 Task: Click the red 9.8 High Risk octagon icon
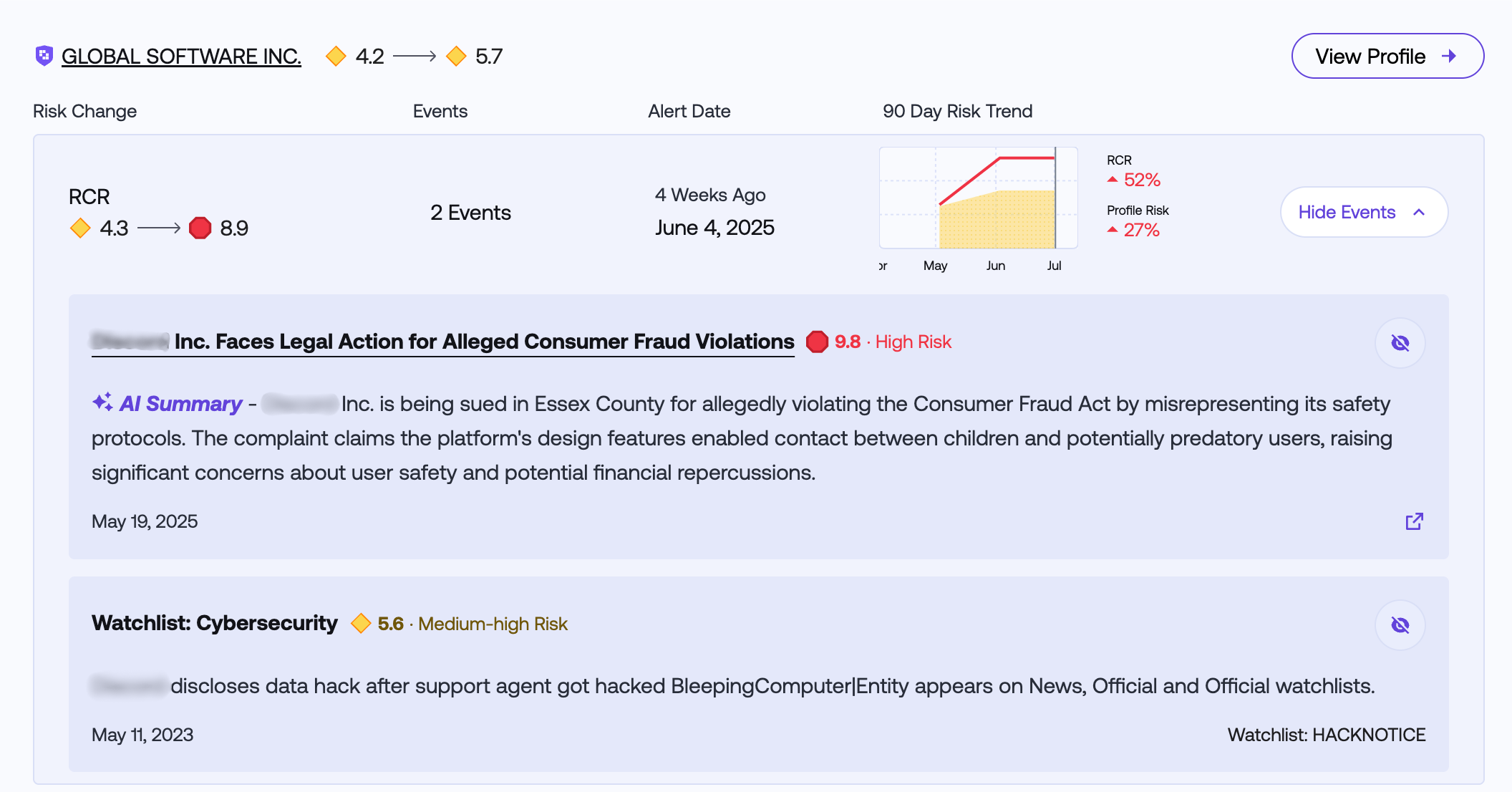point(817,342)
